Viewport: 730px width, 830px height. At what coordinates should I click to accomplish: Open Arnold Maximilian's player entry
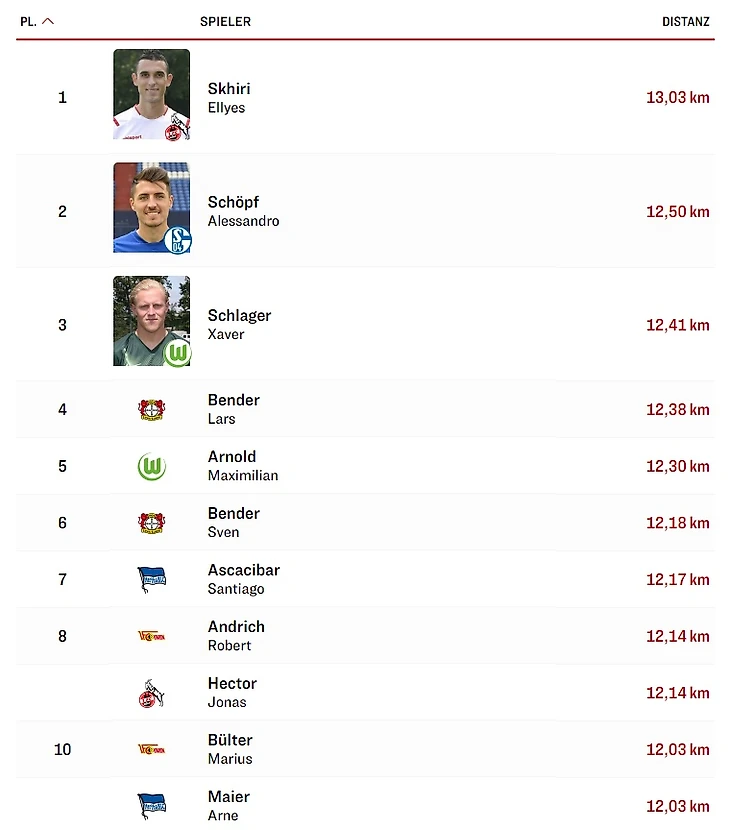click(232, 457)
